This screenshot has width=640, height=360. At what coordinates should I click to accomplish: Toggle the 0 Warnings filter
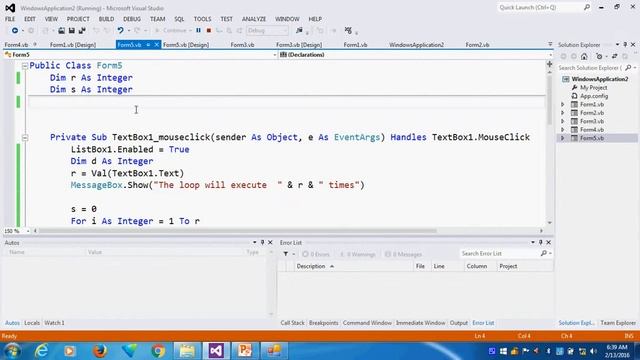point(358,254)
